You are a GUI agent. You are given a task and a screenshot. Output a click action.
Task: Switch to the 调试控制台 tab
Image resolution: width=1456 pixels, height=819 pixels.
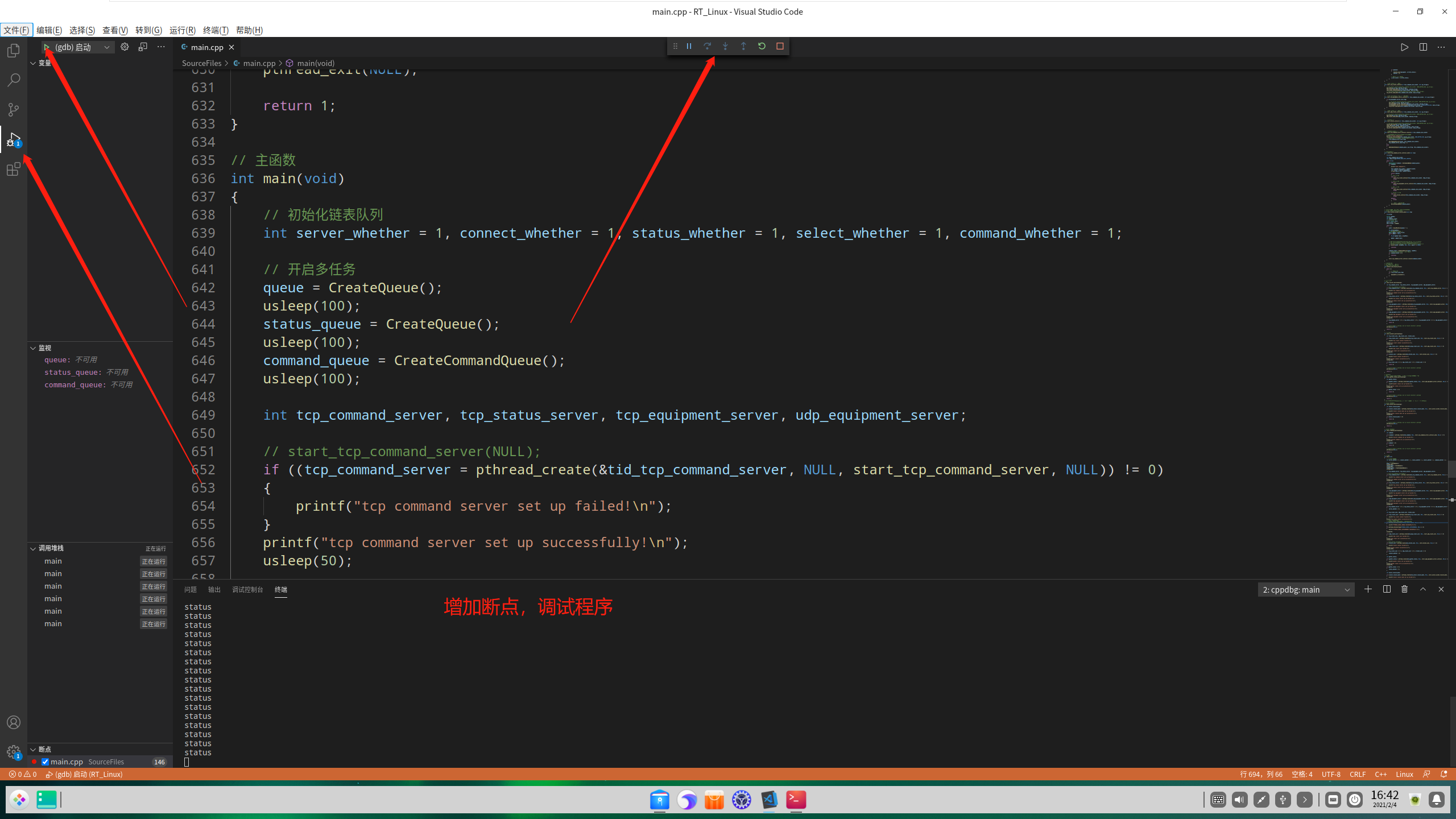click(x=247, y=590)
